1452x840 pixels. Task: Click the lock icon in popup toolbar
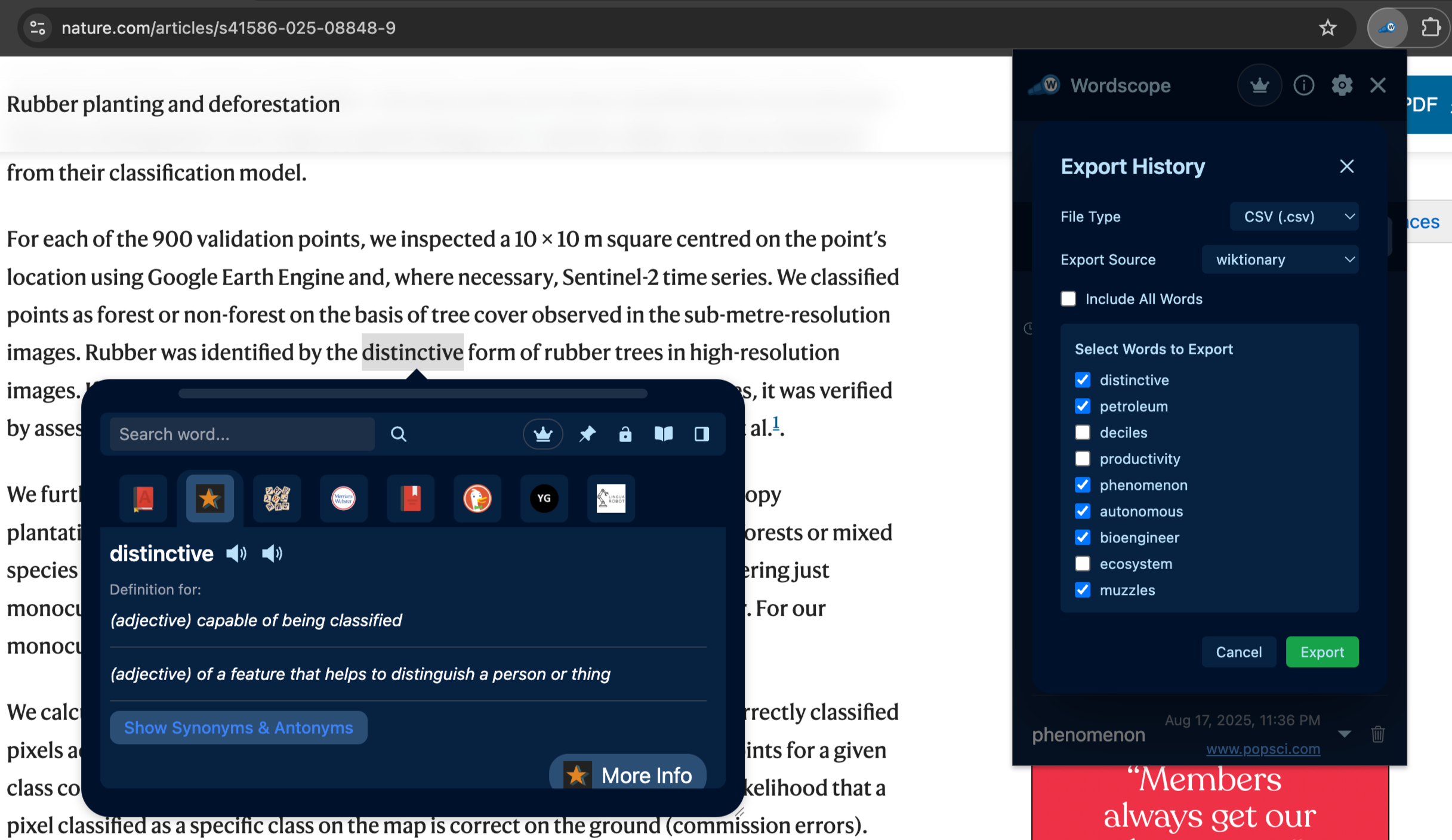click(625, 434)
